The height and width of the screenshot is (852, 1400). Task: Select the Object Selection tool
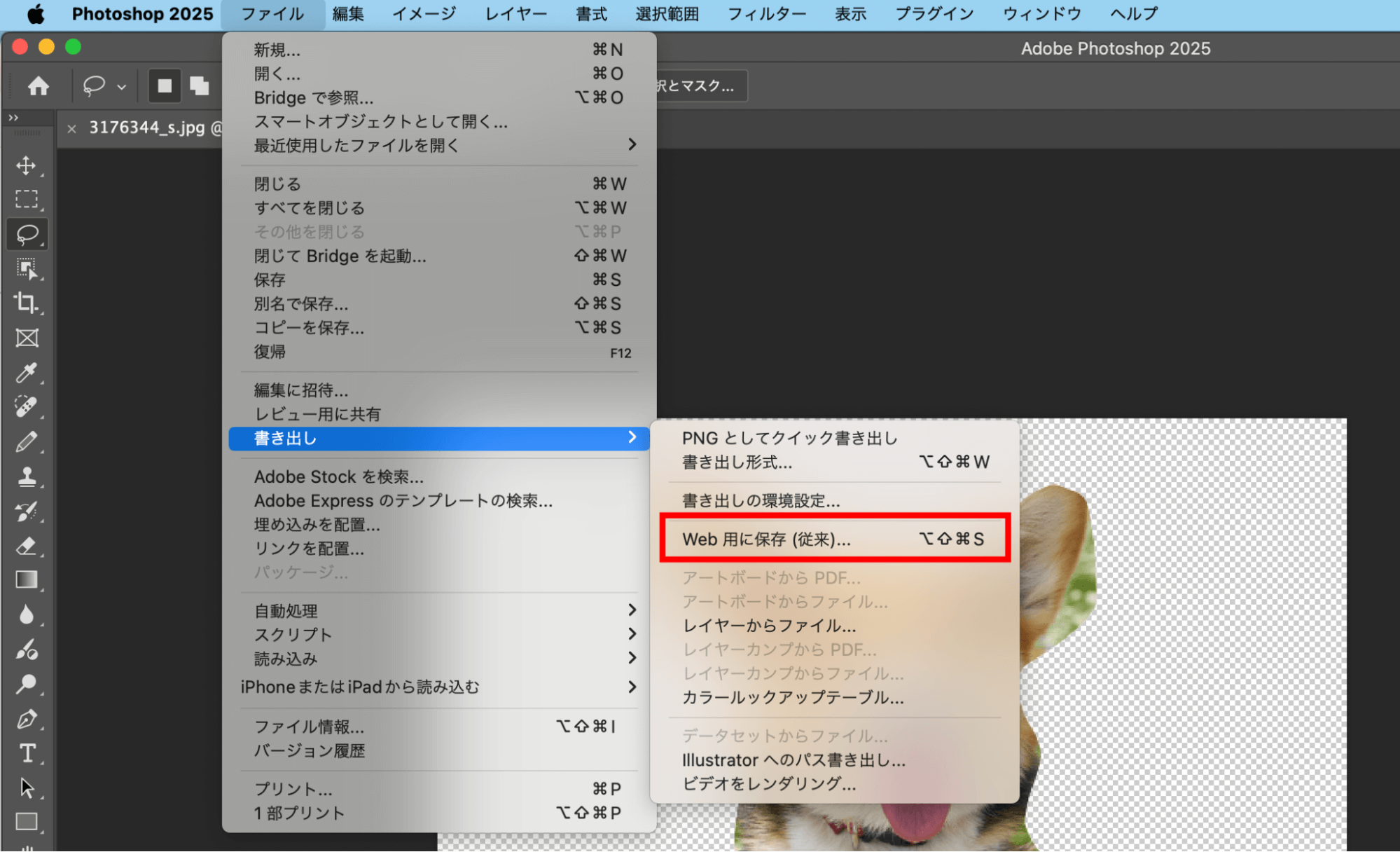27,268
